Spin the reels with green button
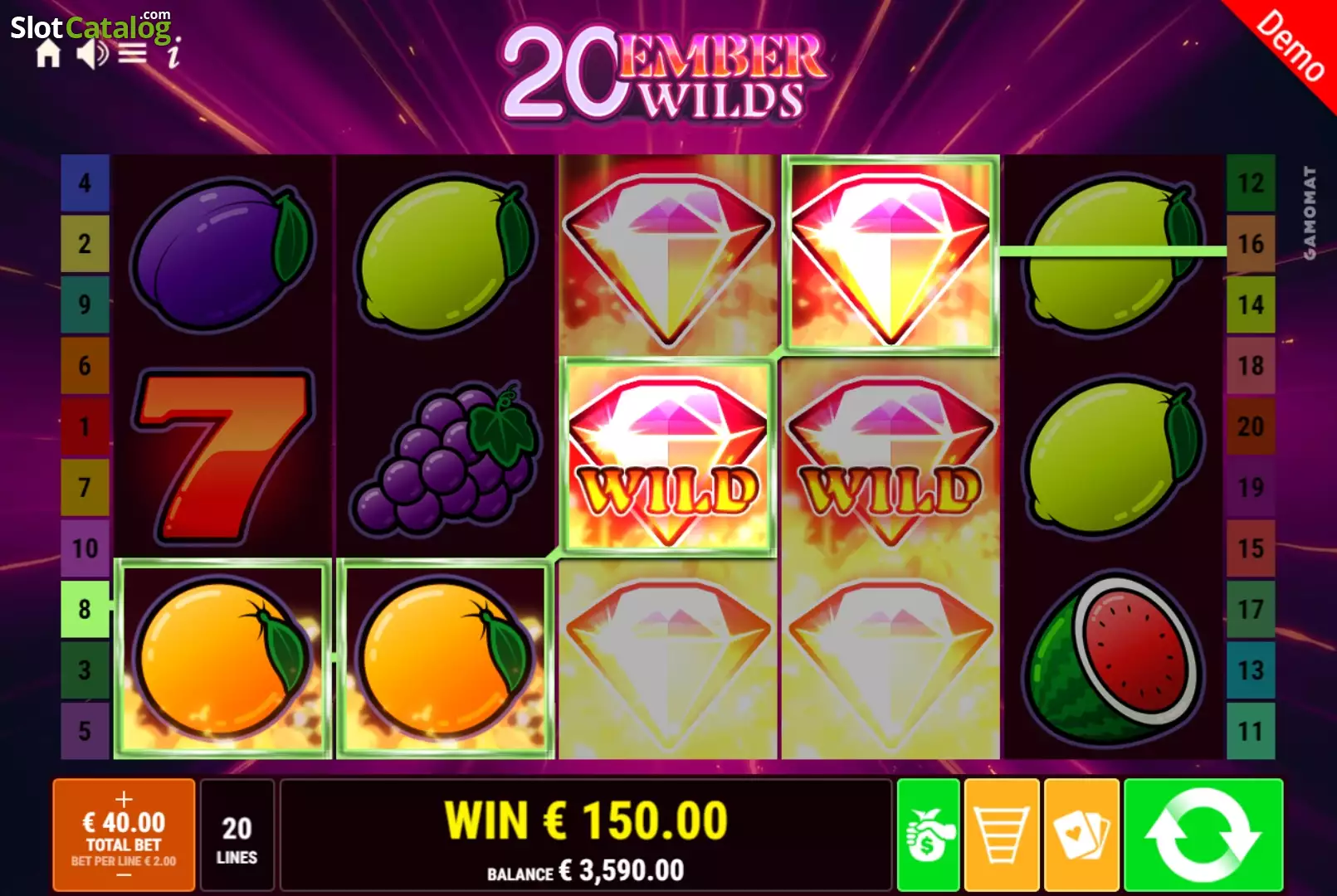Screen dimensions: 1337x896 [1203, 835]
